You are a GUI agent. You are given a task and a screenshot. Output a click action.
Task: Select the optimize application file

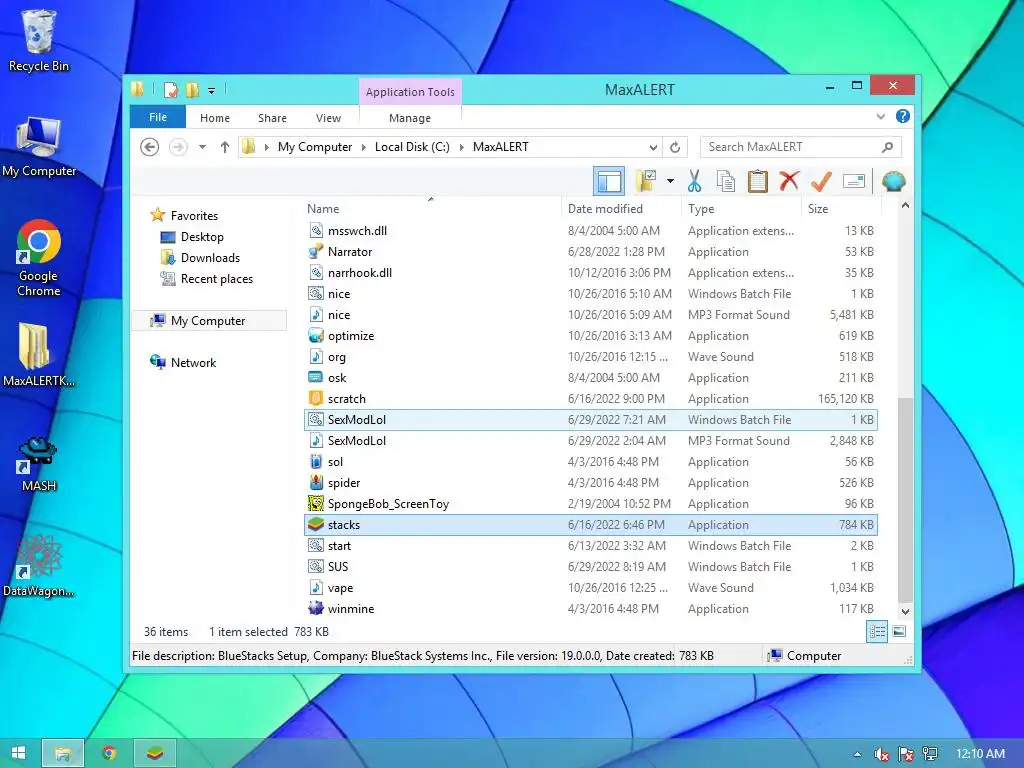tap(591, 336)
